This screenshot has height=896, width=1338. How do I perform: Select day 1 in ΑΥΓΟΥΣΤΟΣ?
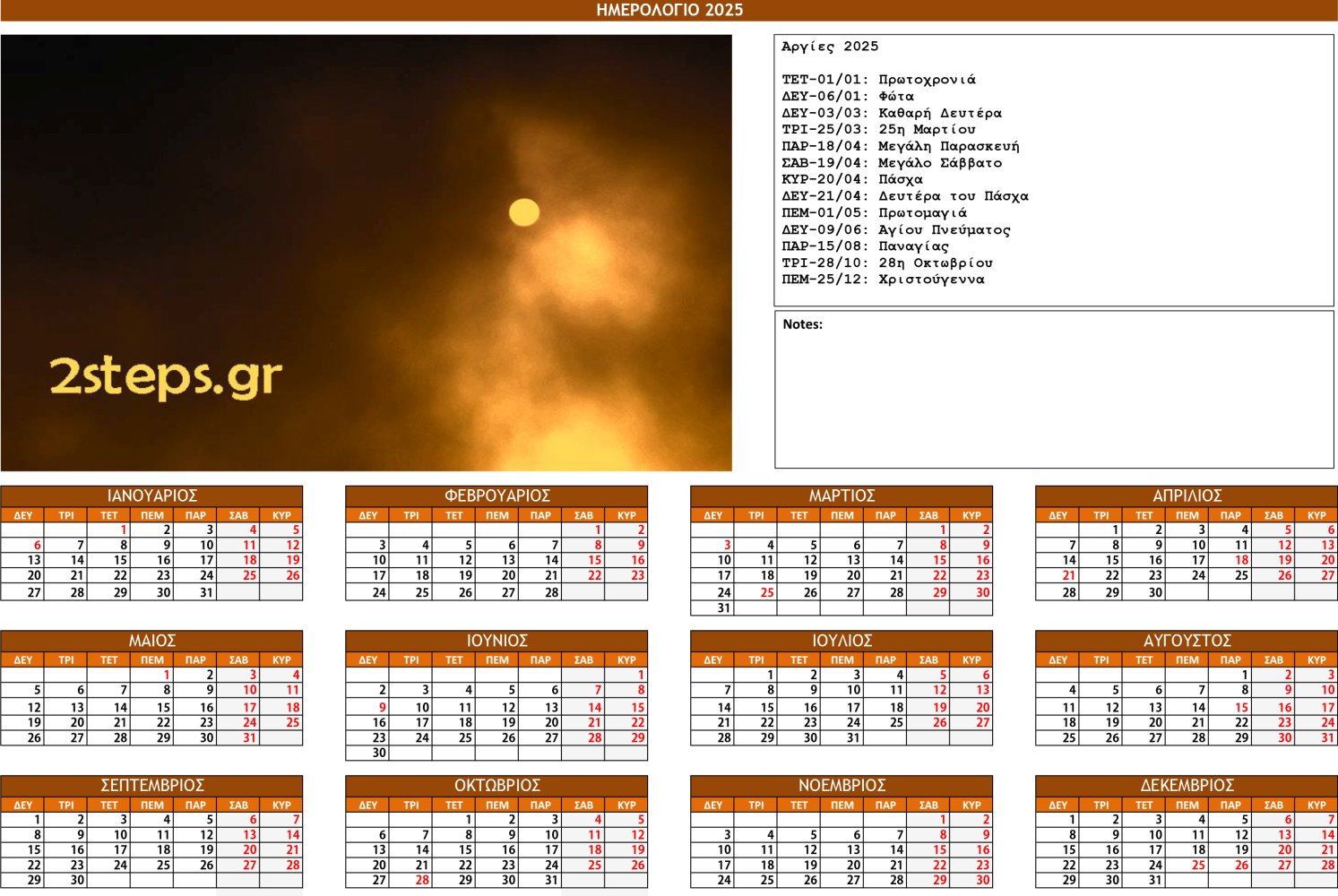(1230, 675)
